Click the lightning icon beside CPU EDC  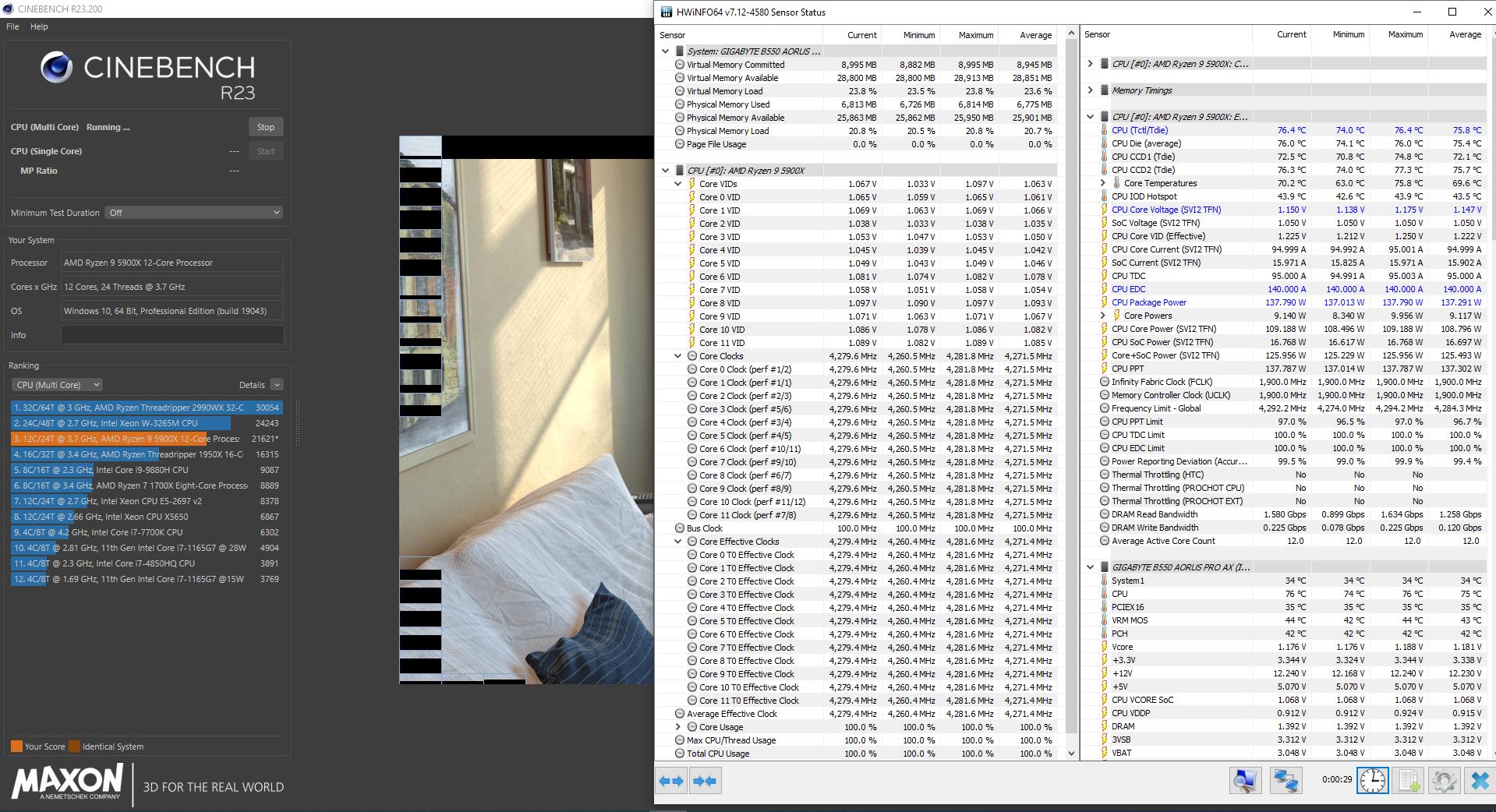tap(1104, 289)
